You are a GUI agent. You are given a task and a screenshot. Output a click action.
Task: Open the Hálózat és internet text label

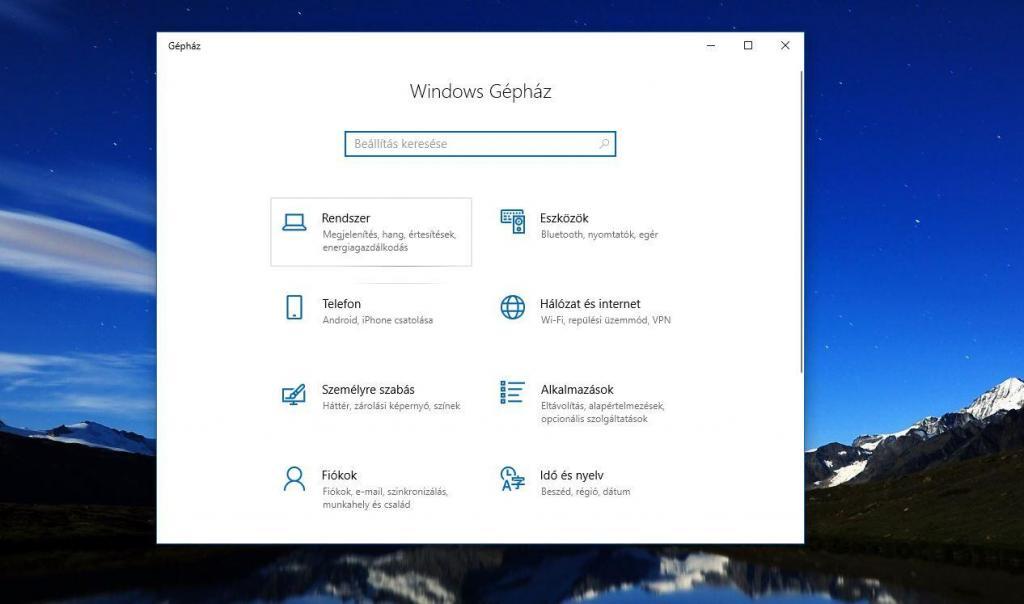coord(590,304)
